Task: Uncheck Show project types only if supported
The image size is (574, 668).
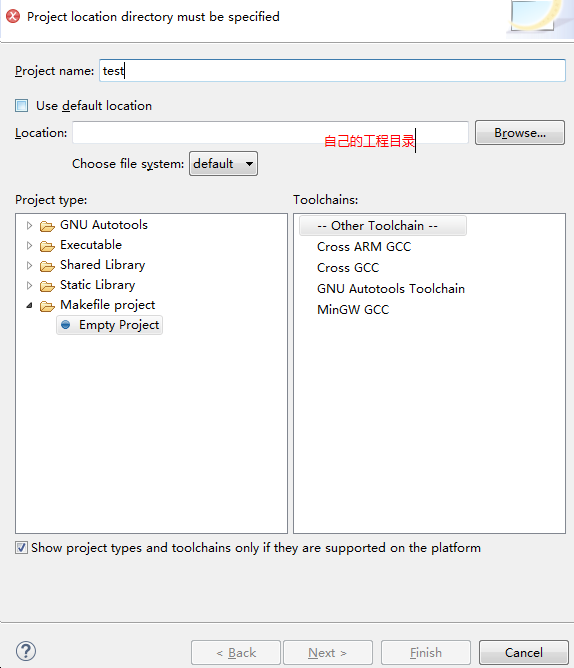Action: coord(21,547)
